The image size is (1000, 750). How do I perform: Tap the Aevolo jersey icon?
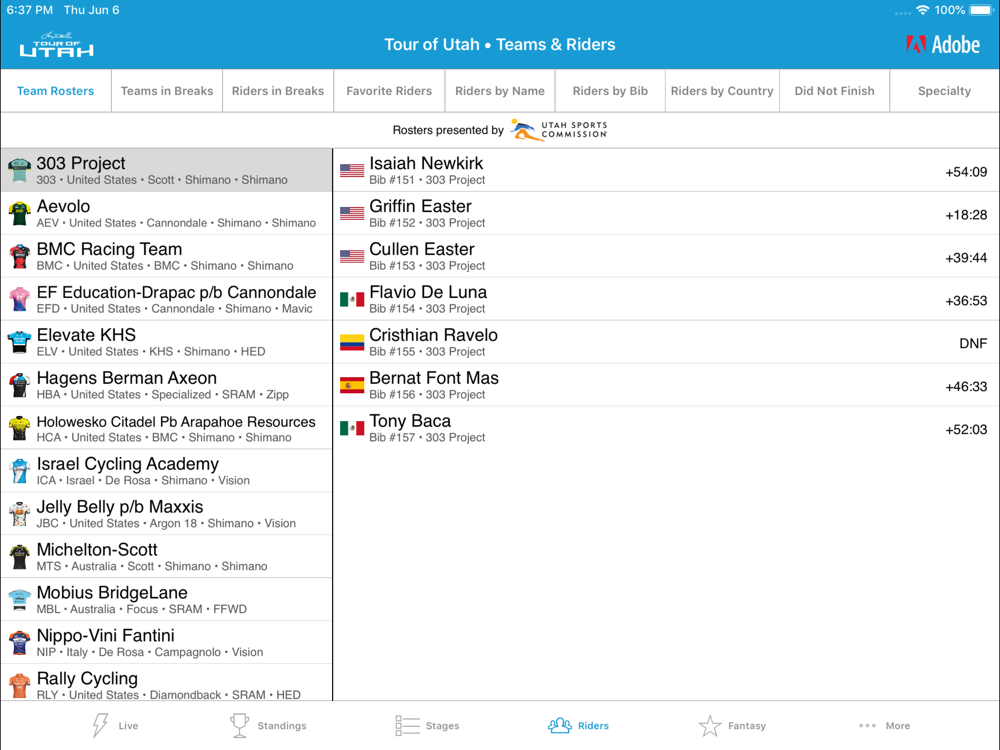(x=19, y=214)
